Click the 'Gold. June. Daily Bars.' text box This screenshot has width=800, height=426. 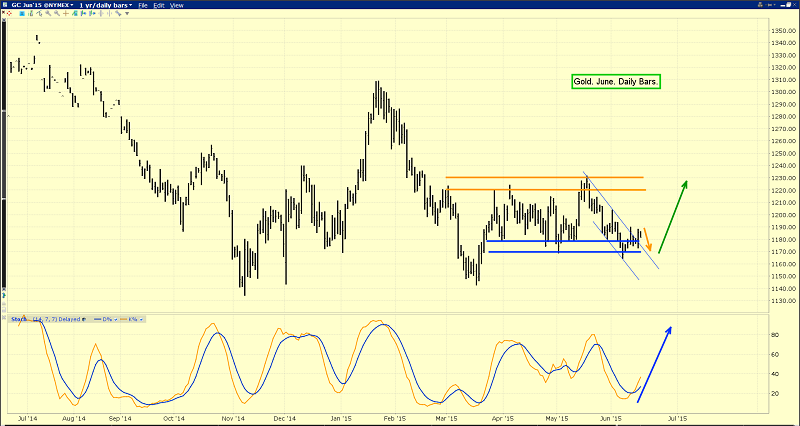click(615, 83)
